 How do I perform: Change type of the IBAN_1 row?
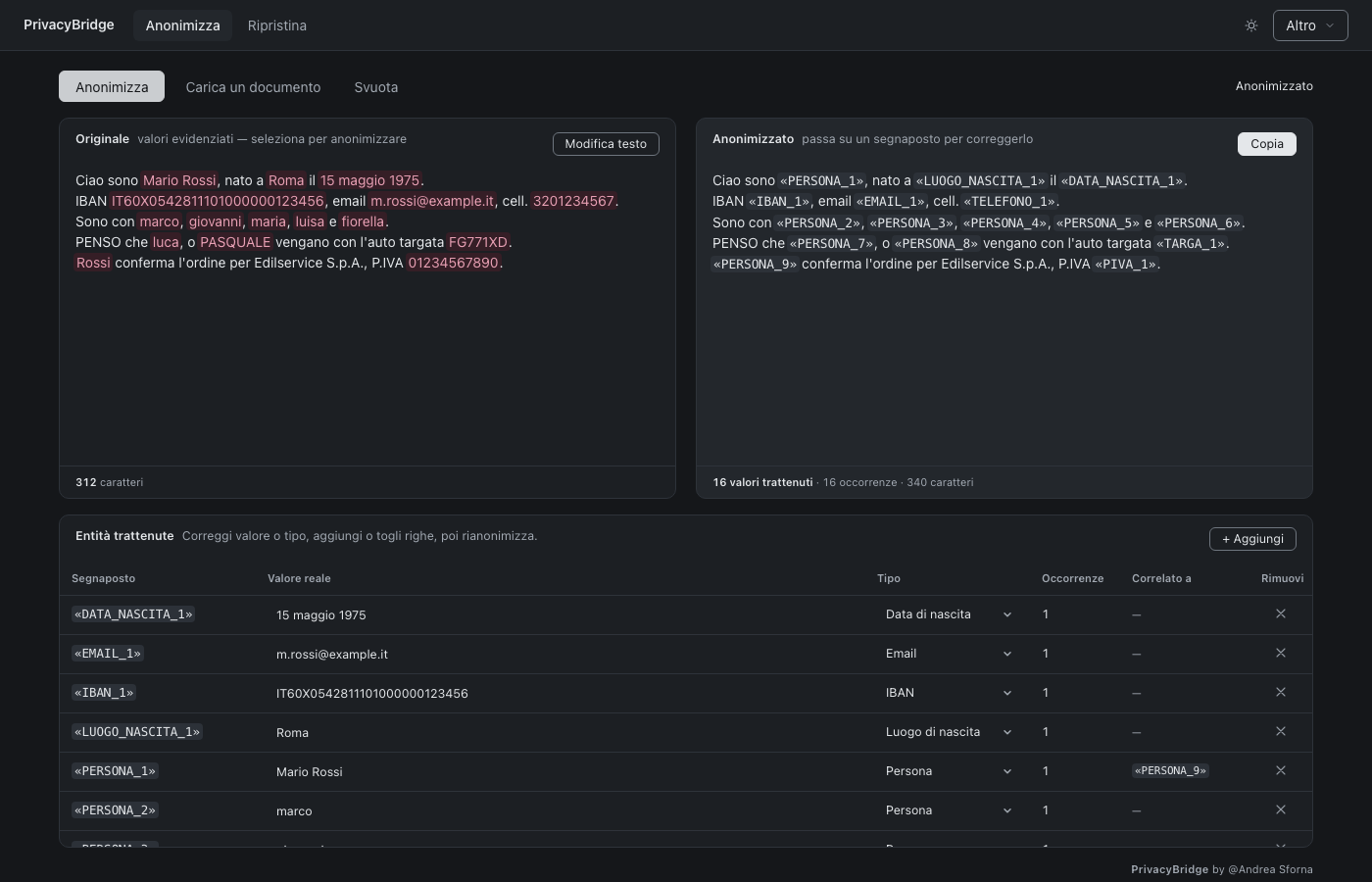pyautogui.click(x=948, y=693)
